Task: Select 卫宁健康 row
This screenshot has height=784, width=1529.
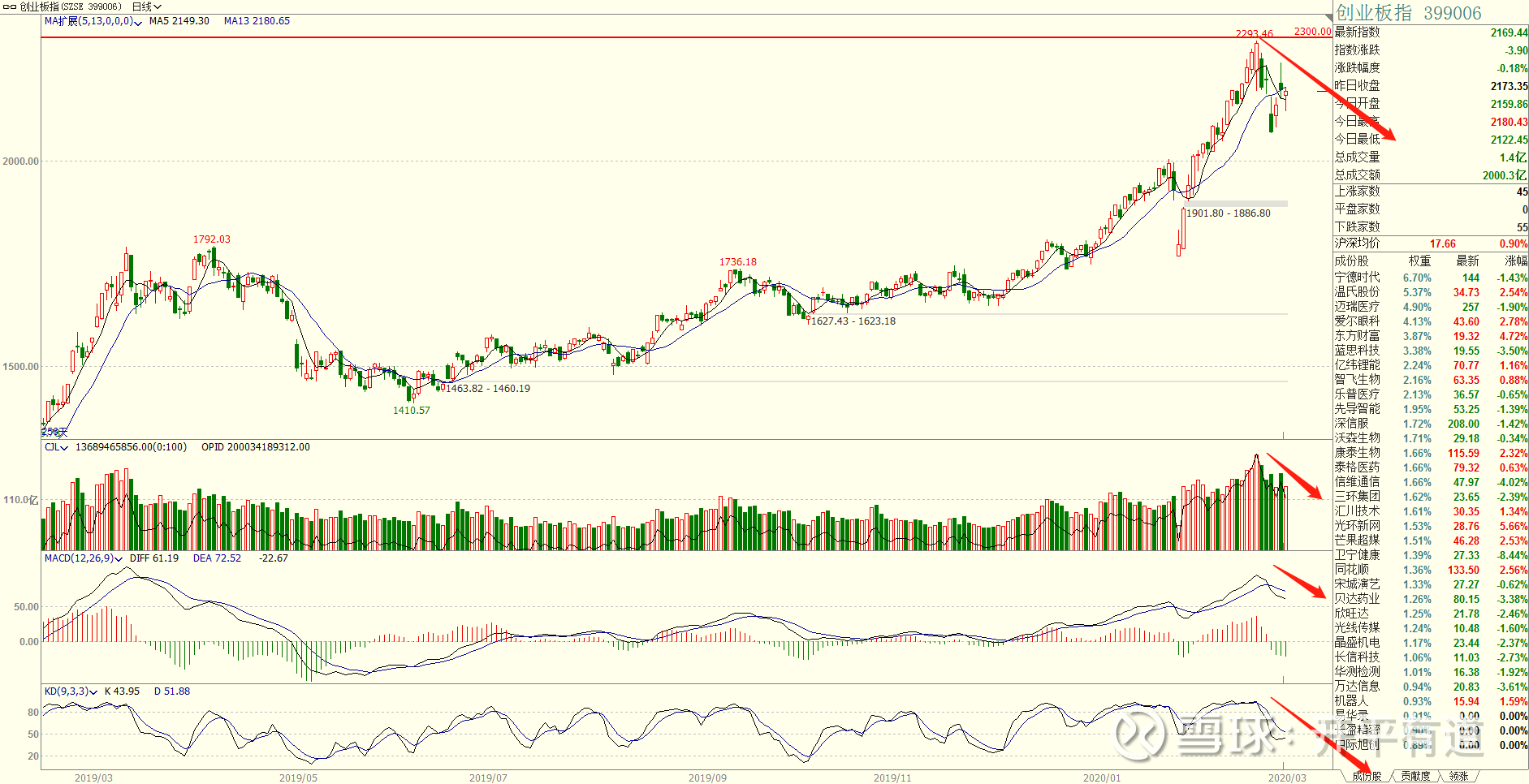Action: coord(1431,555)
